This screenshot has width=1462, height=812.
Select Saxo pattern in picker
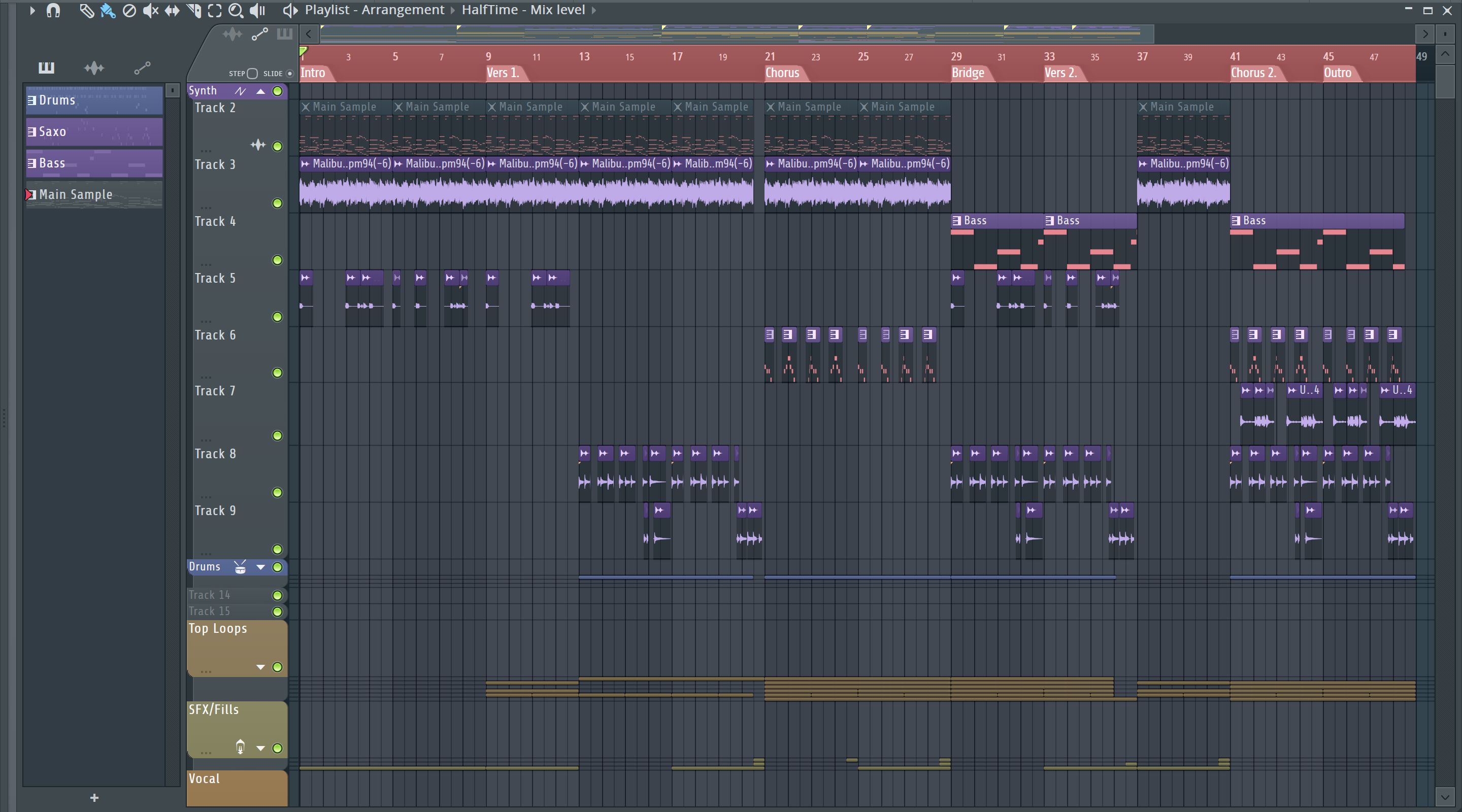[94, 131]
